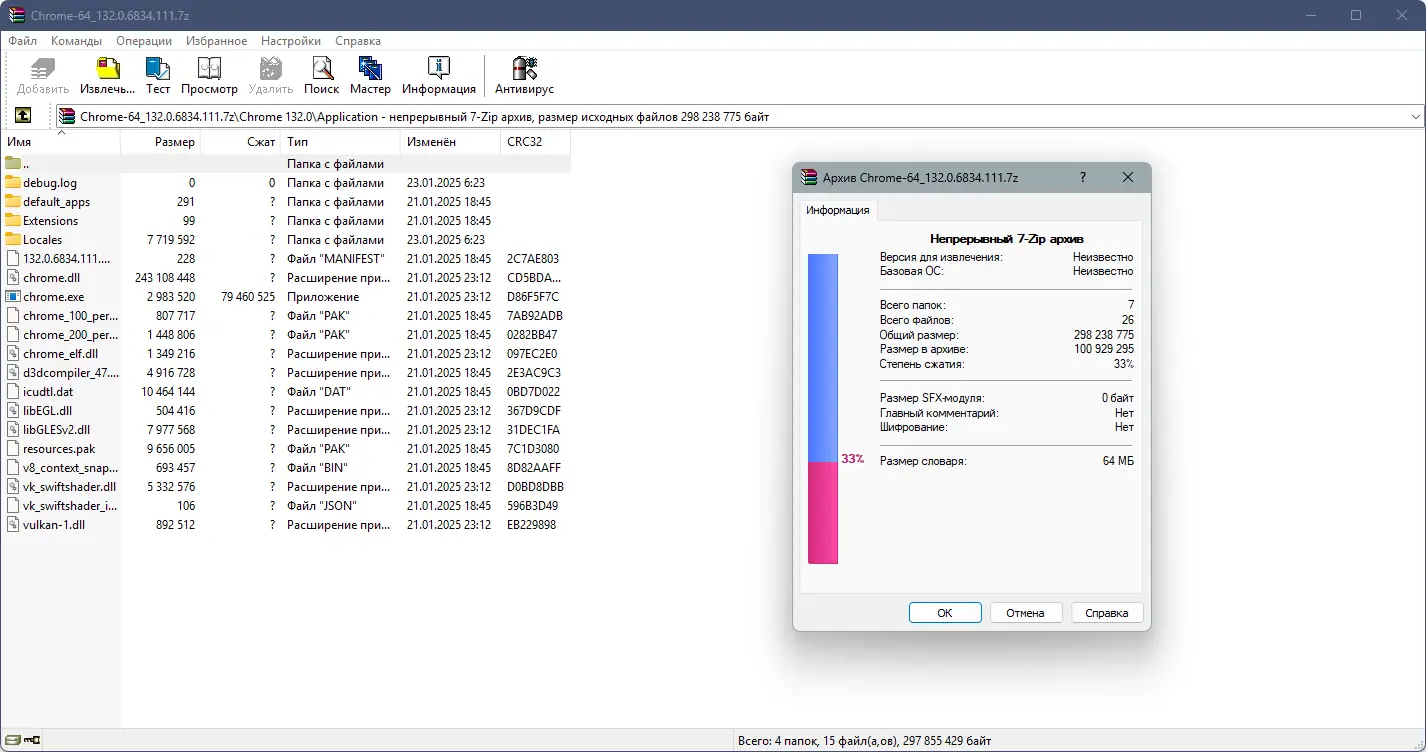Click Справка in the archive dialog
The image size is (1426, 752).
coord(1107,612)
